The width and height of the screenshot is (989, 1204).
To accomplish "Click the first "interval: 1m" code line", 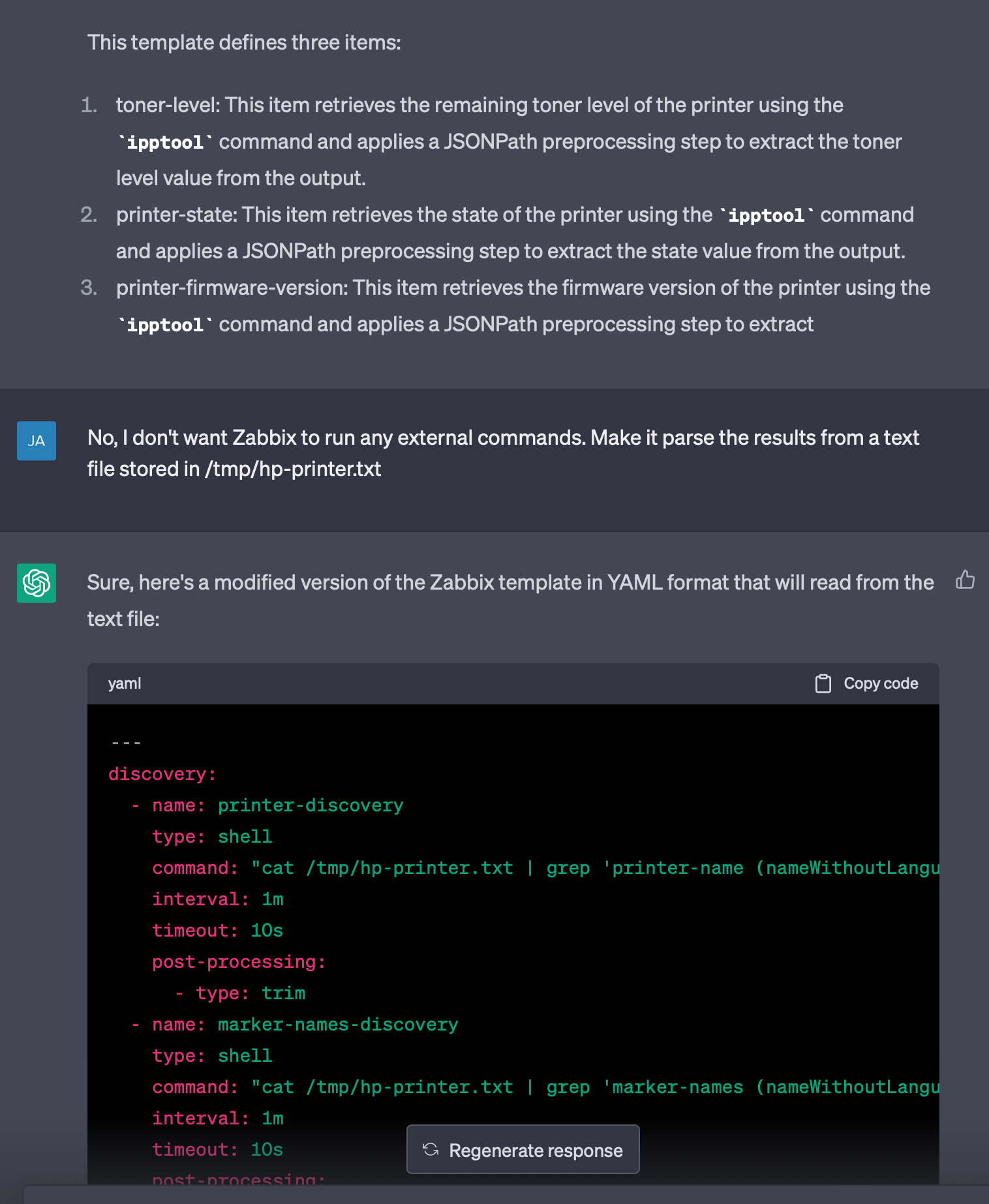I will (x=217, y=899).
